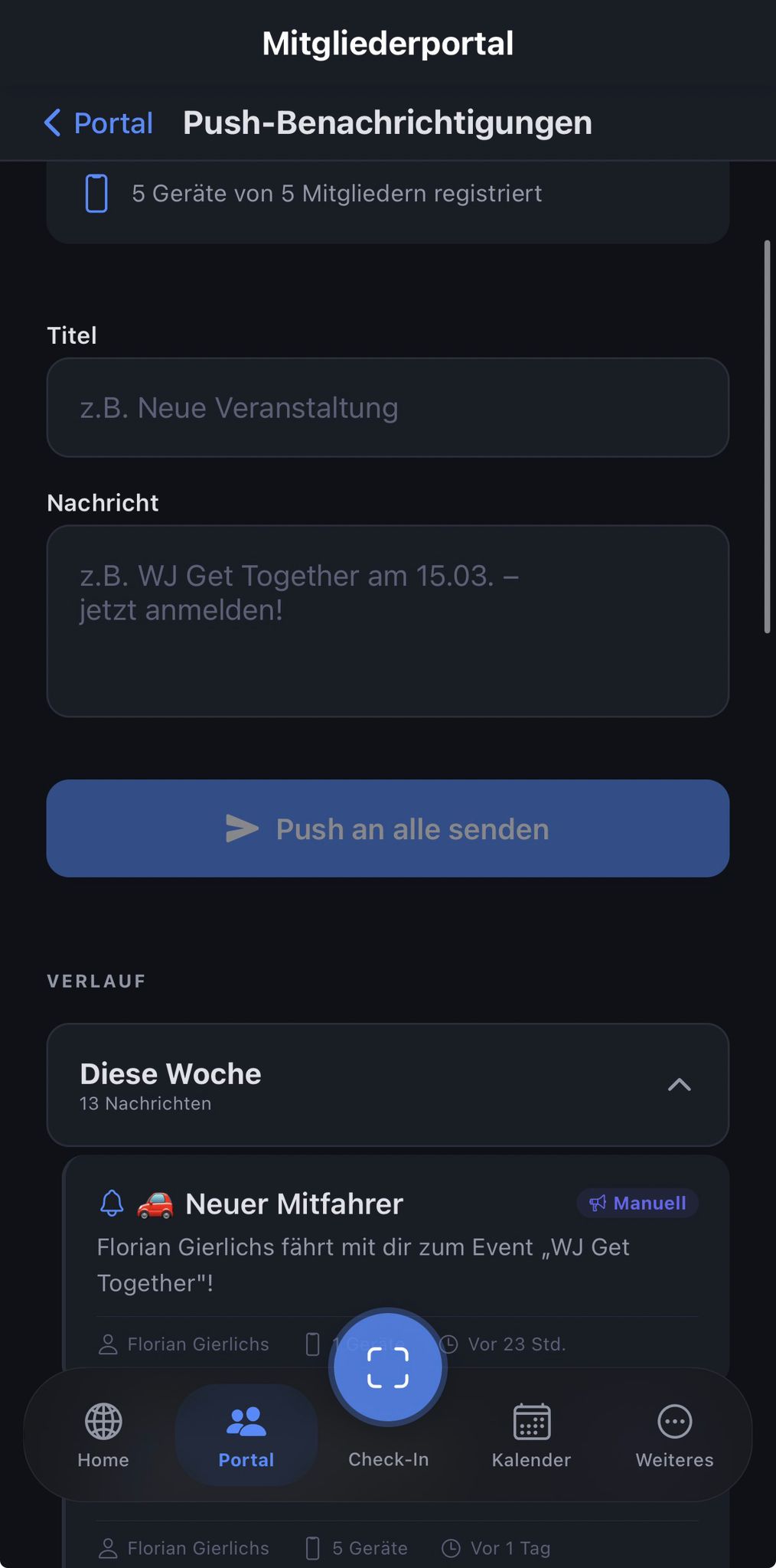Open the Kalender calendar icon
This screenshot has width=776, height=1568.
pos(531,1422)
